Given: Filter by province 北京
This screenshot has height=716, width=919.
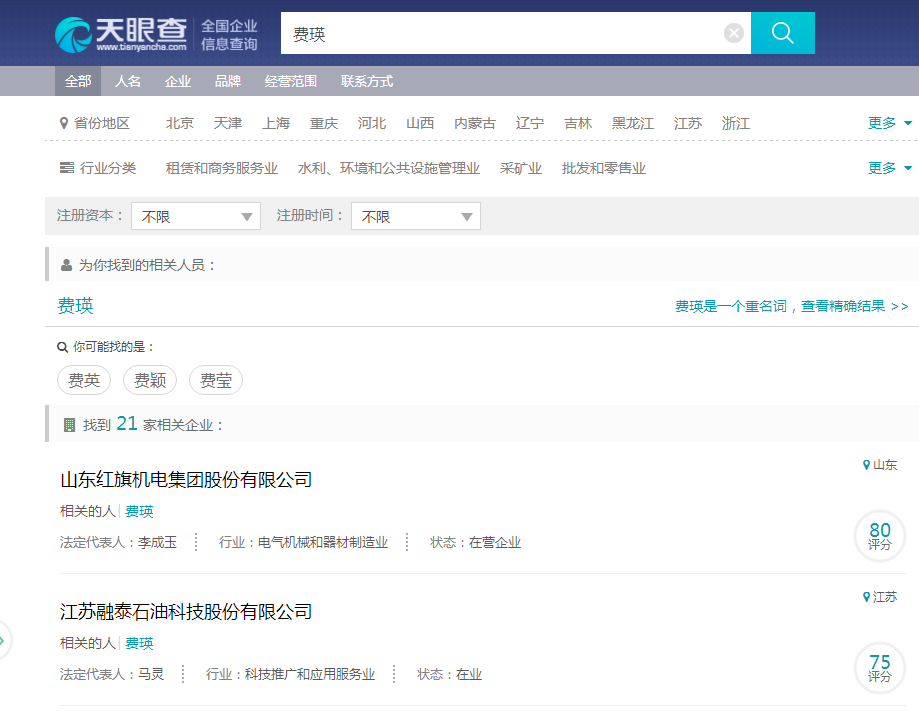Looking at the screenshot, I should [180, 123].
